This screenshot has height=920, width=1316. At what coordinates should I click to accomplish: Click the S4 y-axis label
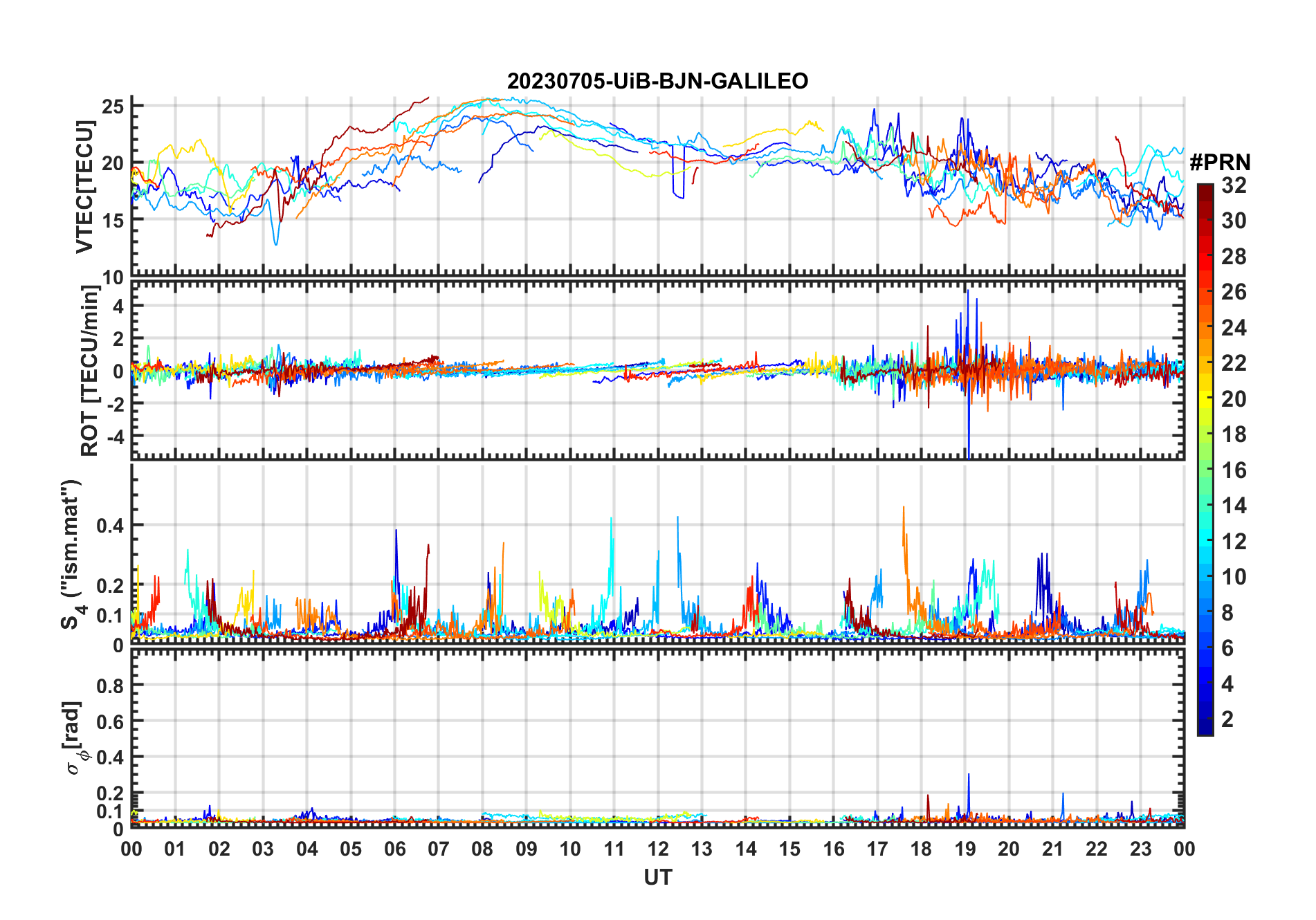click(x=72, y=554)
